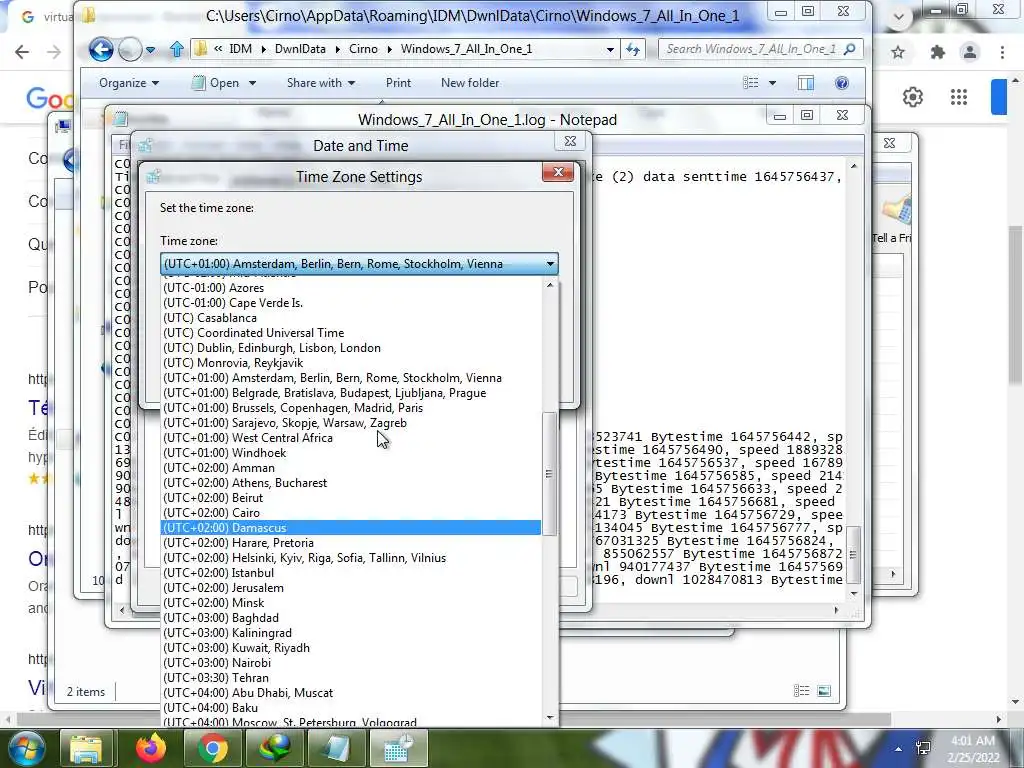
Task: Select Dublin, Edinburgh, Lisbon, London zone
Action: (x=351, y=348)
